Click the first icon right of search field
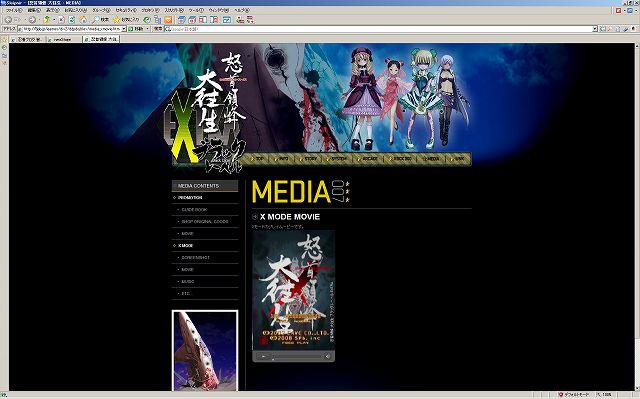Screen dimensions: 640x399 pos(602,29)
